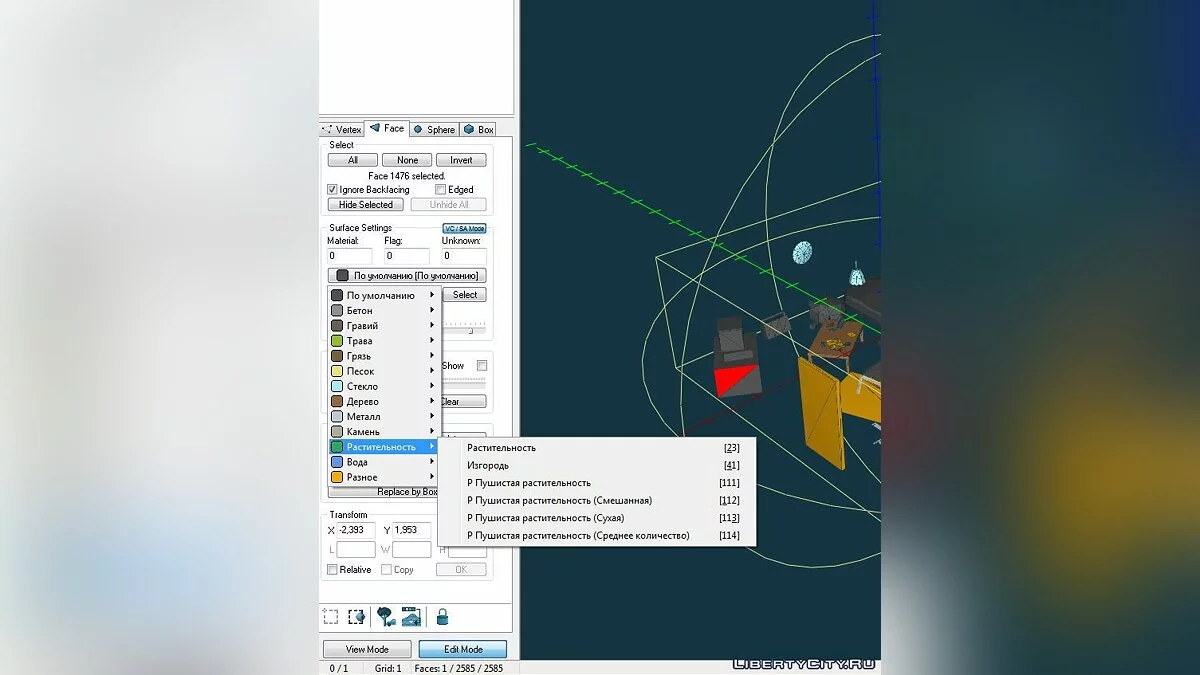Click the building/scene icon in bottom toolbar
This screenshot has height=675, width=1200.
point(411,617)
